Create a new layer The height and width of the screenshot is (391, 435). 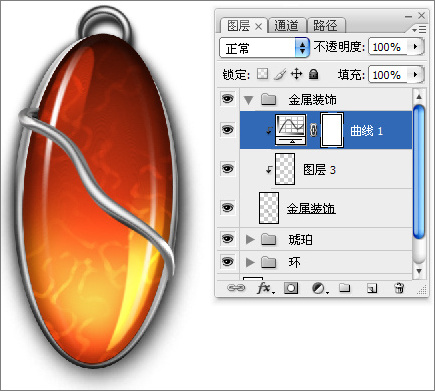click(372, 288)
